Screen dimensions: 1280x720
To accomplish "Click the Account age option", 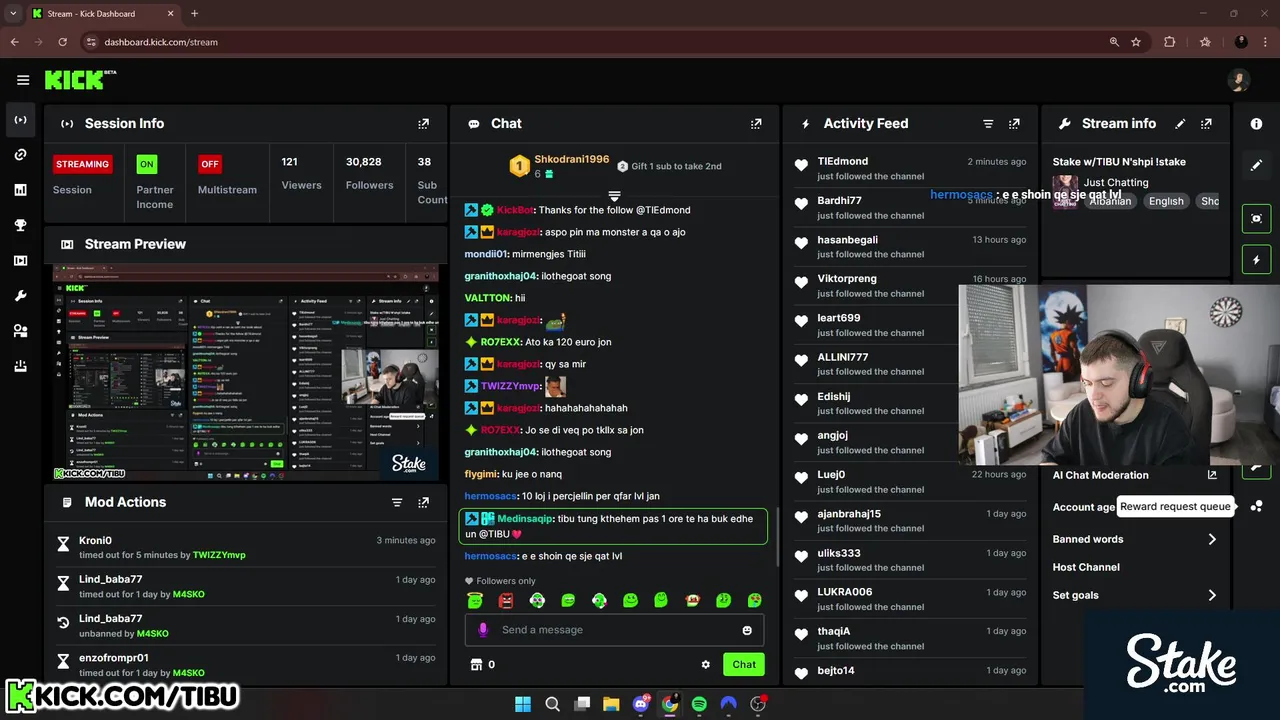I will [1084, 507].
